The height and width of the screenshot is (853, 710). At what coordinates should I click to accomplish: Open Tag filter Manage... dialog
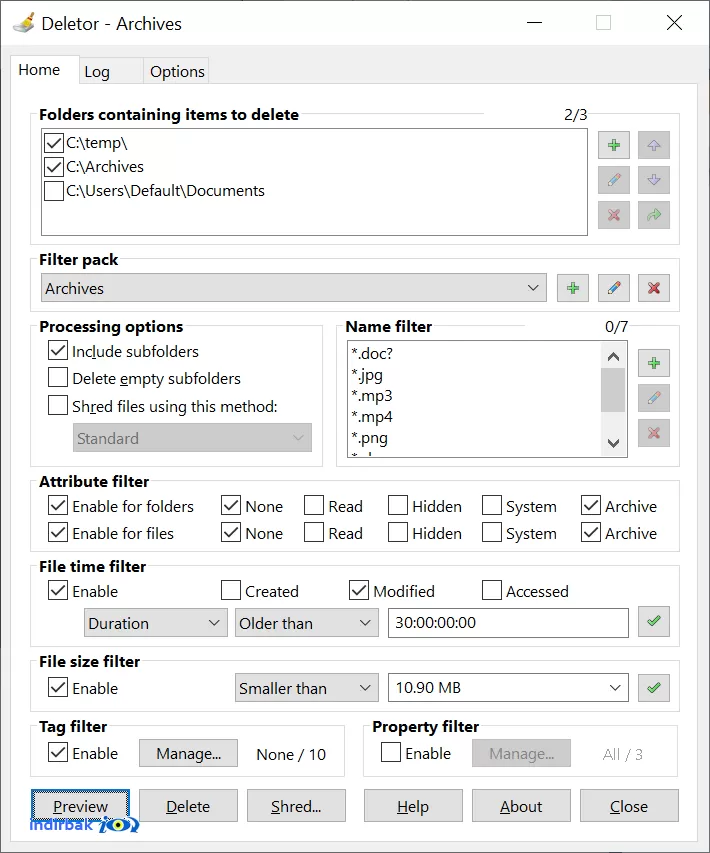[x=188, y=753]
